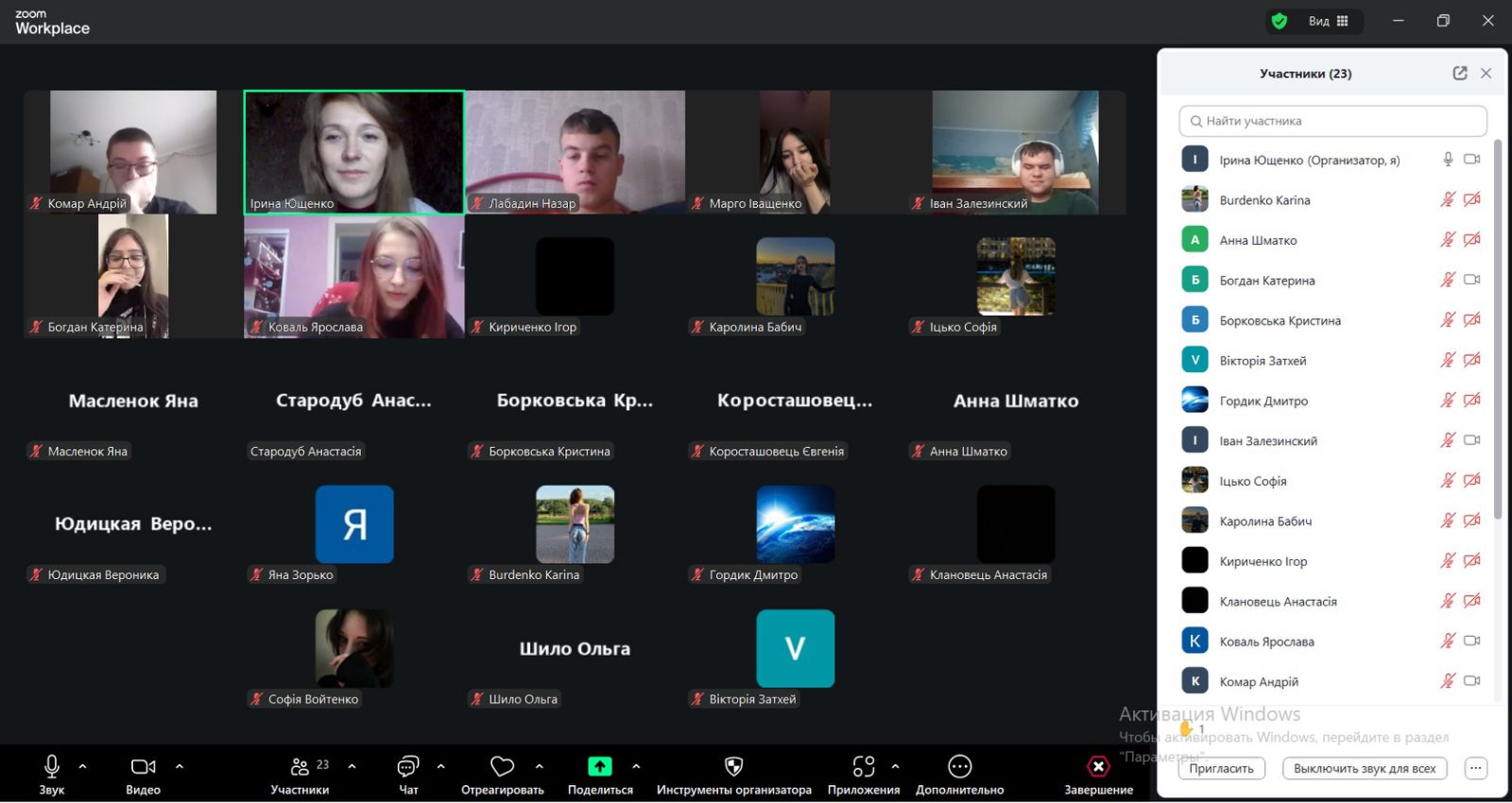
Task: Click the participants list scrollbar
Action: (x=1498, y=331)
